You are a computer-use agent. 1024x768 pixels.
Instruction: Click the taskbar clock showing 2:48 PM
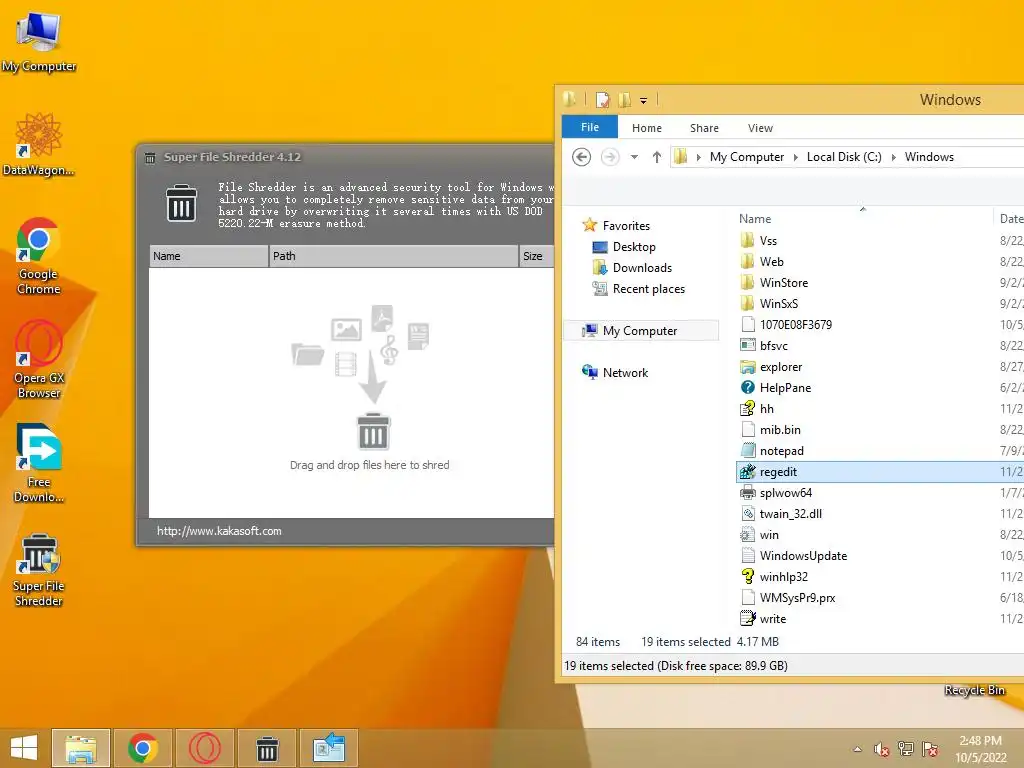(x=980, y=749)
